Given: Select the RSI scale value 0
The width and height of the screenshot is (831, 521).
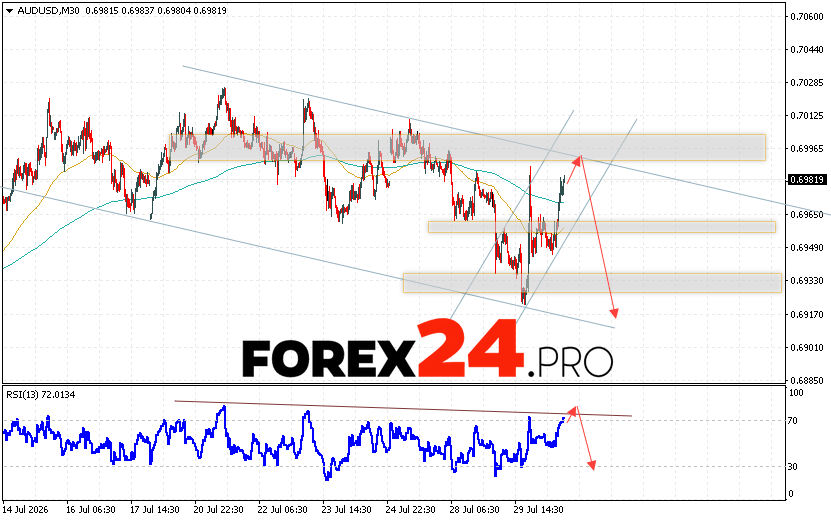Looking at the screenshot, I should tap(791, 494).
